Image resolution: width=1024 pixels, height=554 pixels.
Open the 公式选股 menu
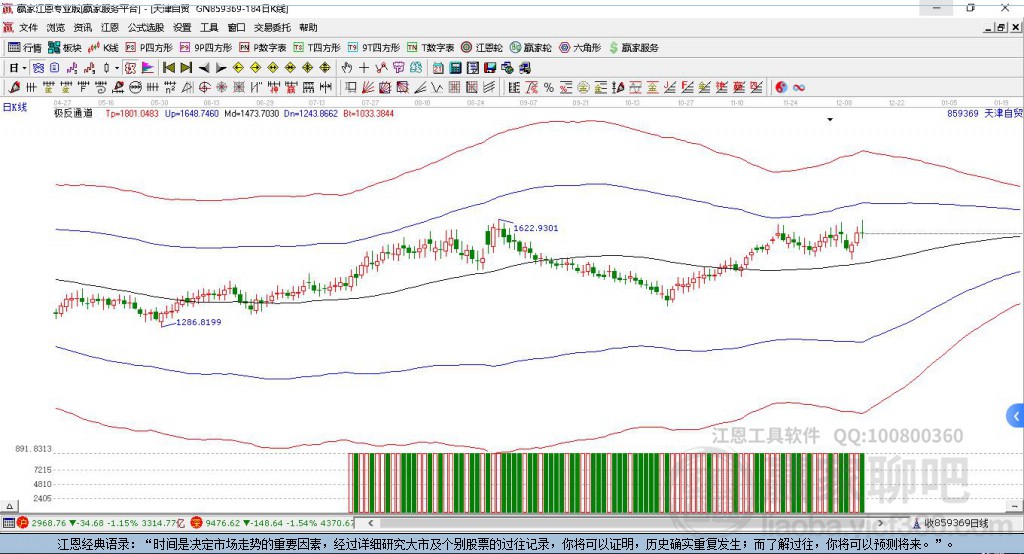[144, 28]
